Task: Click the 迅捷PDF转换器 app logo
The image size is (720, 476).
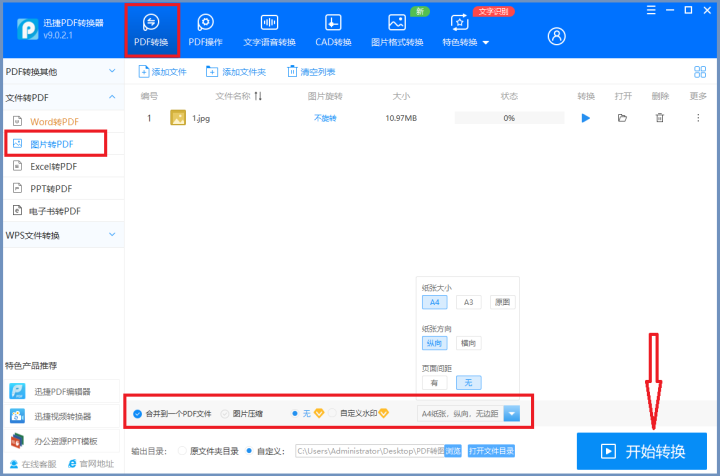Action: point(28,29)
